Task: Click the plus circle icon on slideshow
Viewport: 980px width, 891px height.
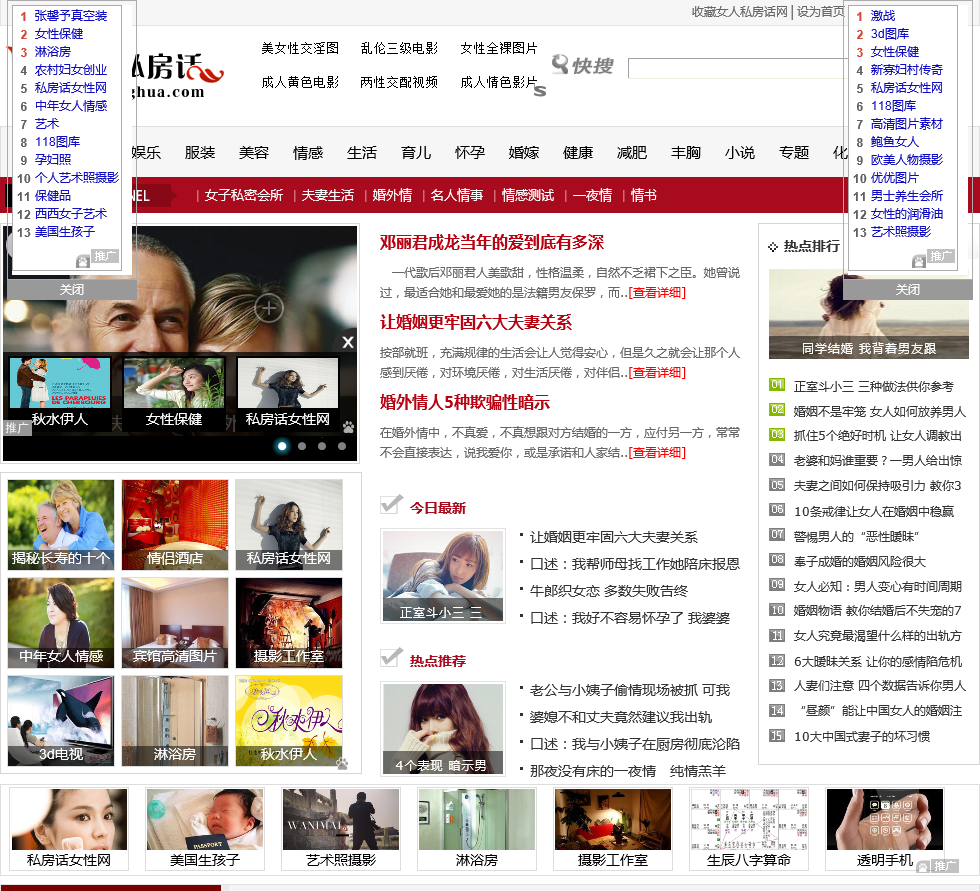Action: coord(269,308)
